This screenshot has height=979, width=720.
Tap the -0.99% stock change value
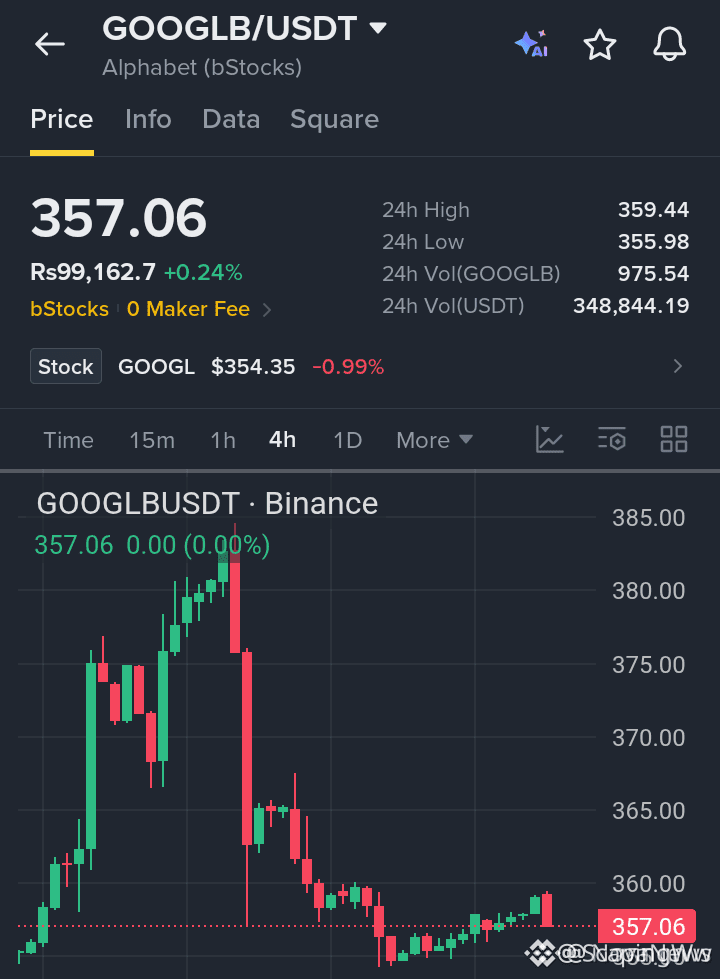click(x=348, y=367)
